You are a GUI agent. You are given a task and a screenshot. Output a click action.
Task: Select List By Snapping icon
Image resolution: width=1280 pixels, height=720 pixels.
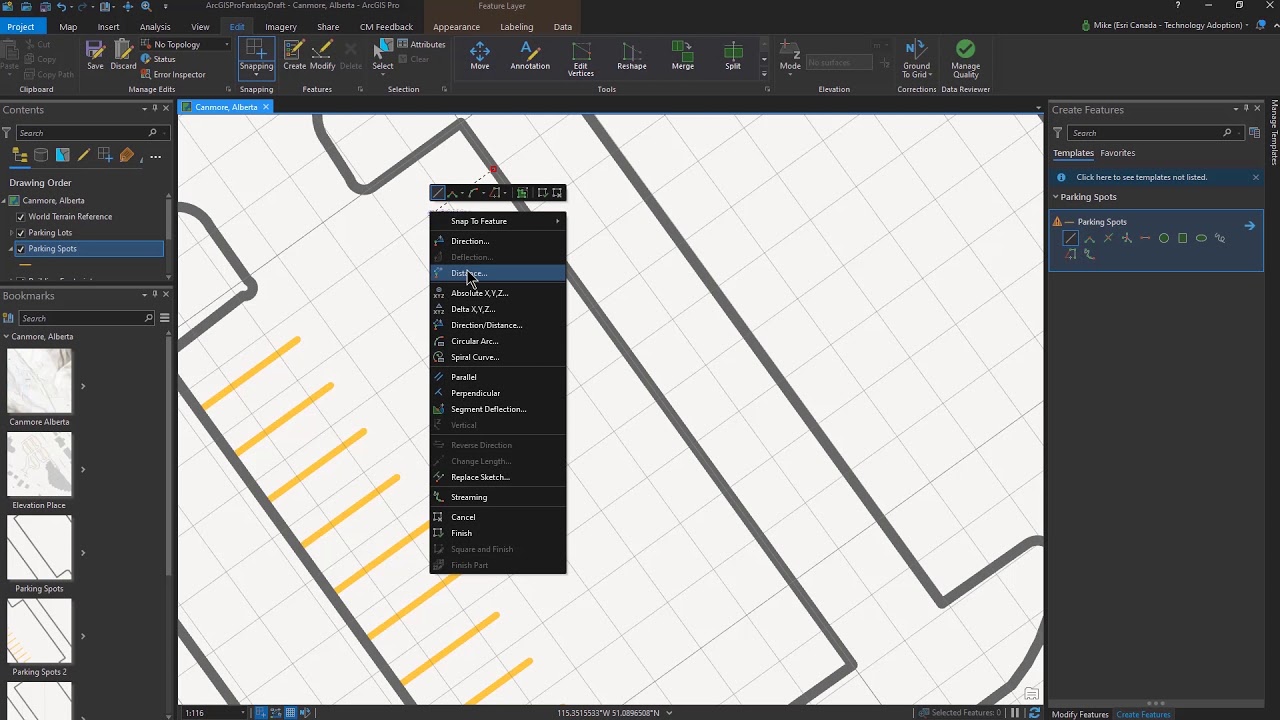[105, 155]
